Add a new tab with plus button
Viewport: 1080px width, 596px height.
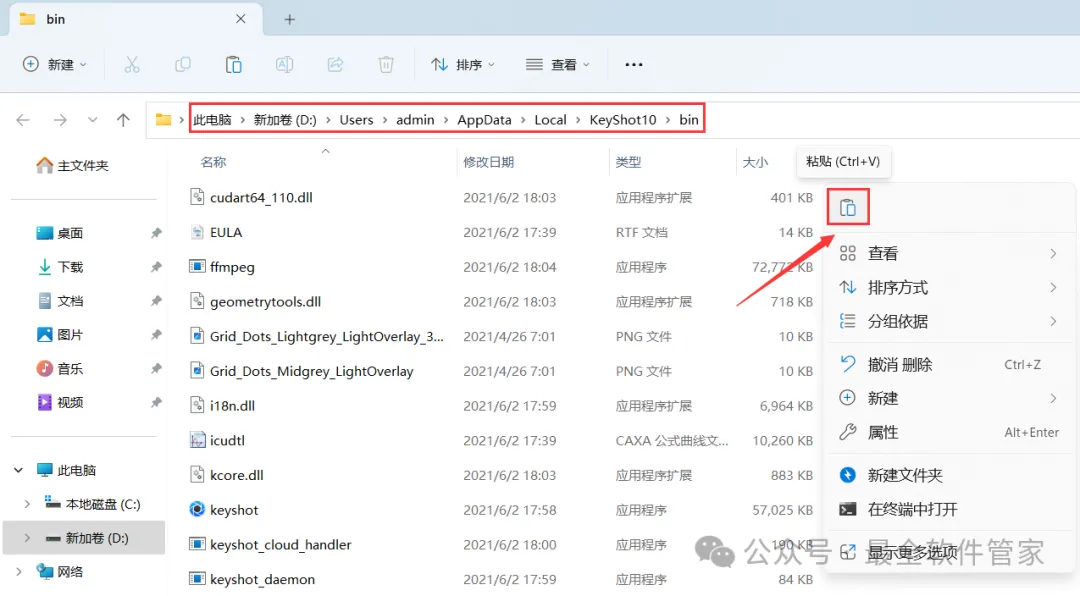pyautogui.click(x=289, y=19)
